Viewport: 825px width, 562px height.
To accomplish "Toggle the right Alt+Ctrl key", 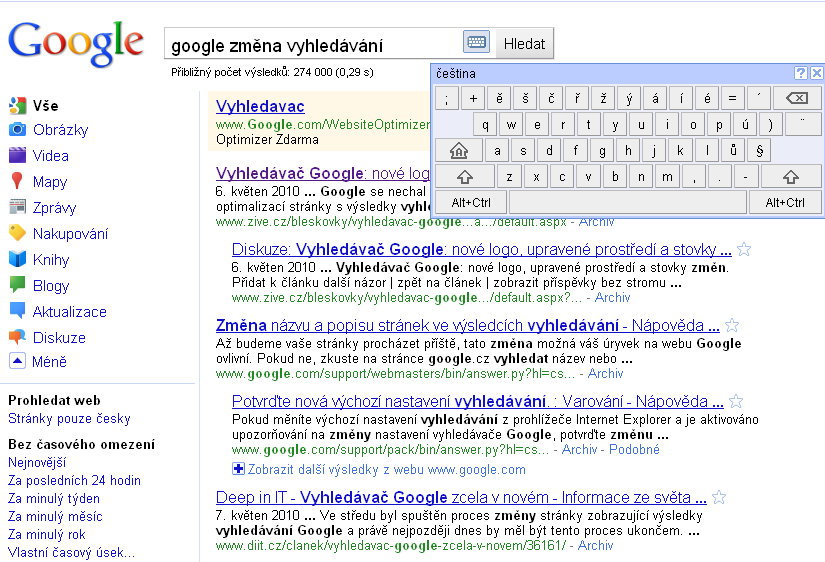I will click(785, 203).
